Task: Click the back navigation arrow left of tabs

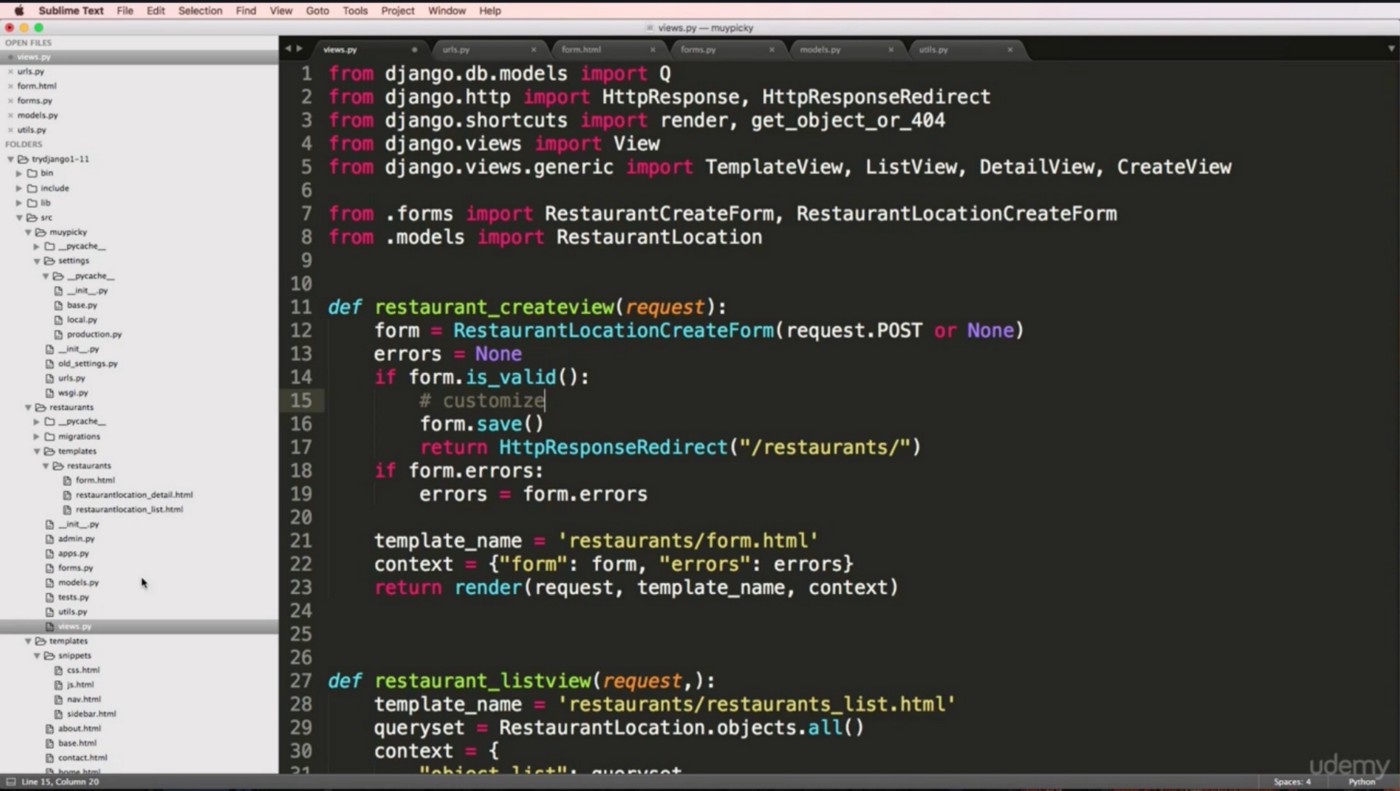Action: (287, 47)
